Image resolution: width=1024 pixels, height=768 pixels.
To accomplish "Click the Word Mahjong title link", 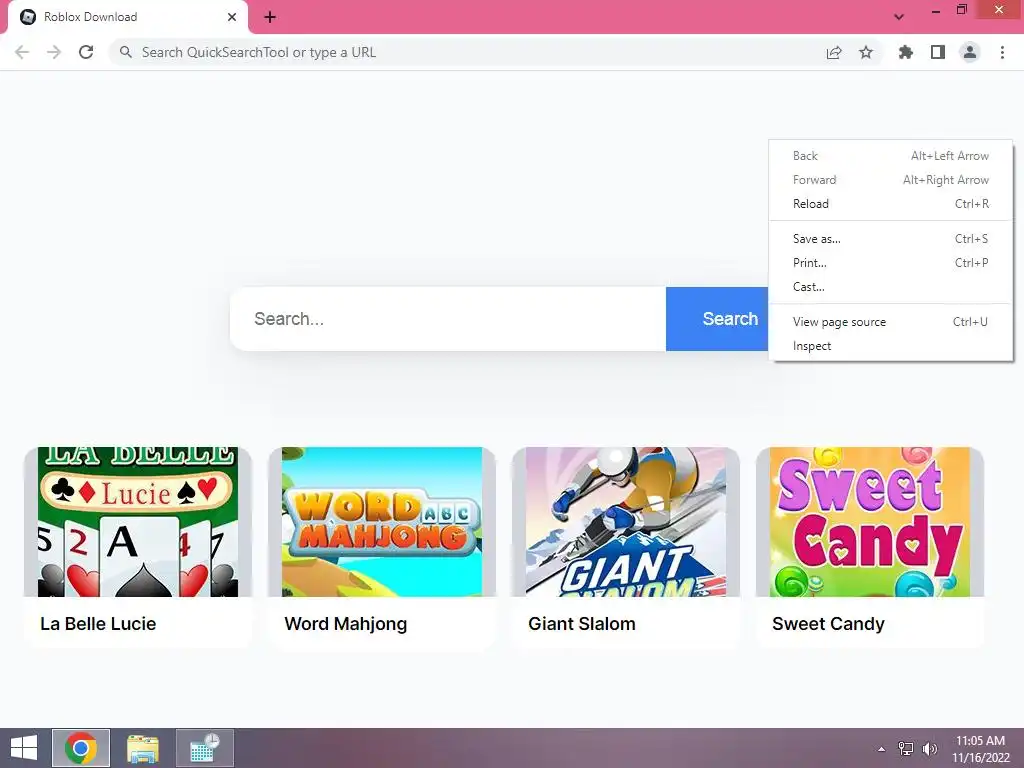I will (x=345, y=624).
